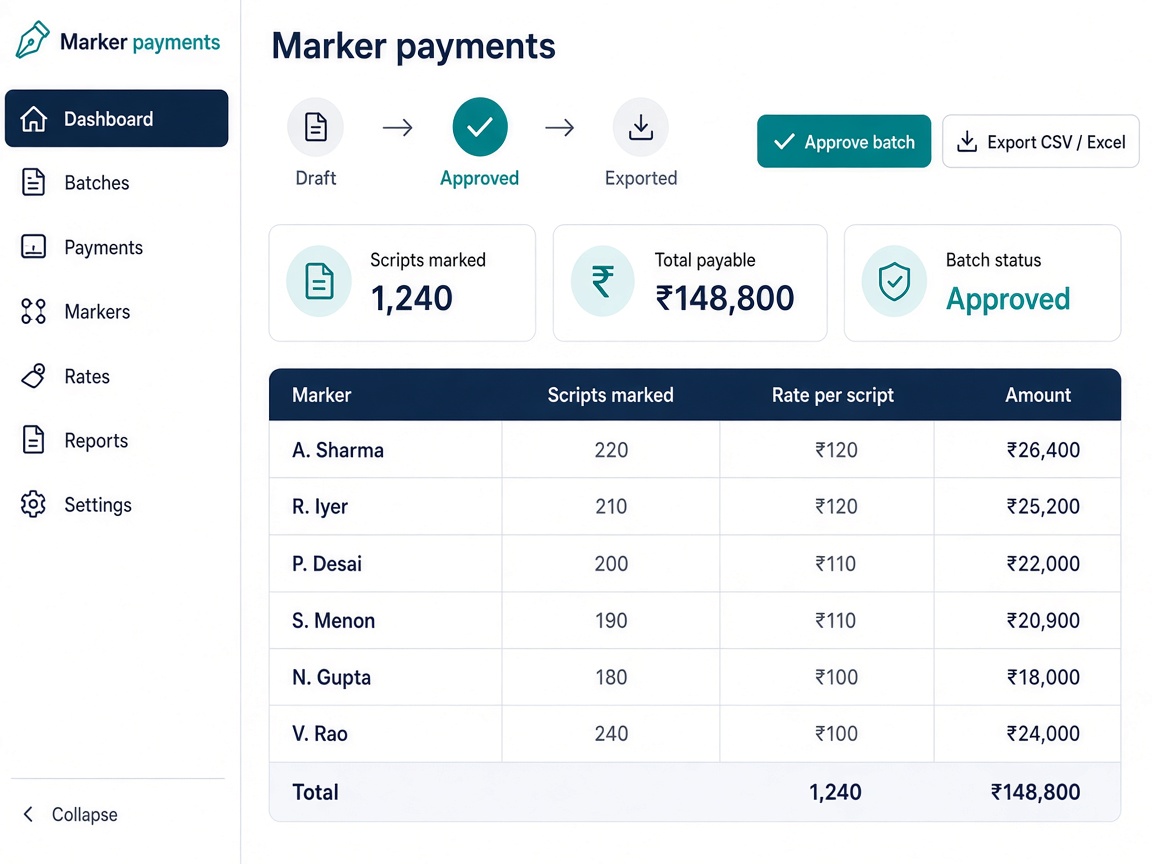
Task: Open the Reports page
Action: click(x=117, y=440)
